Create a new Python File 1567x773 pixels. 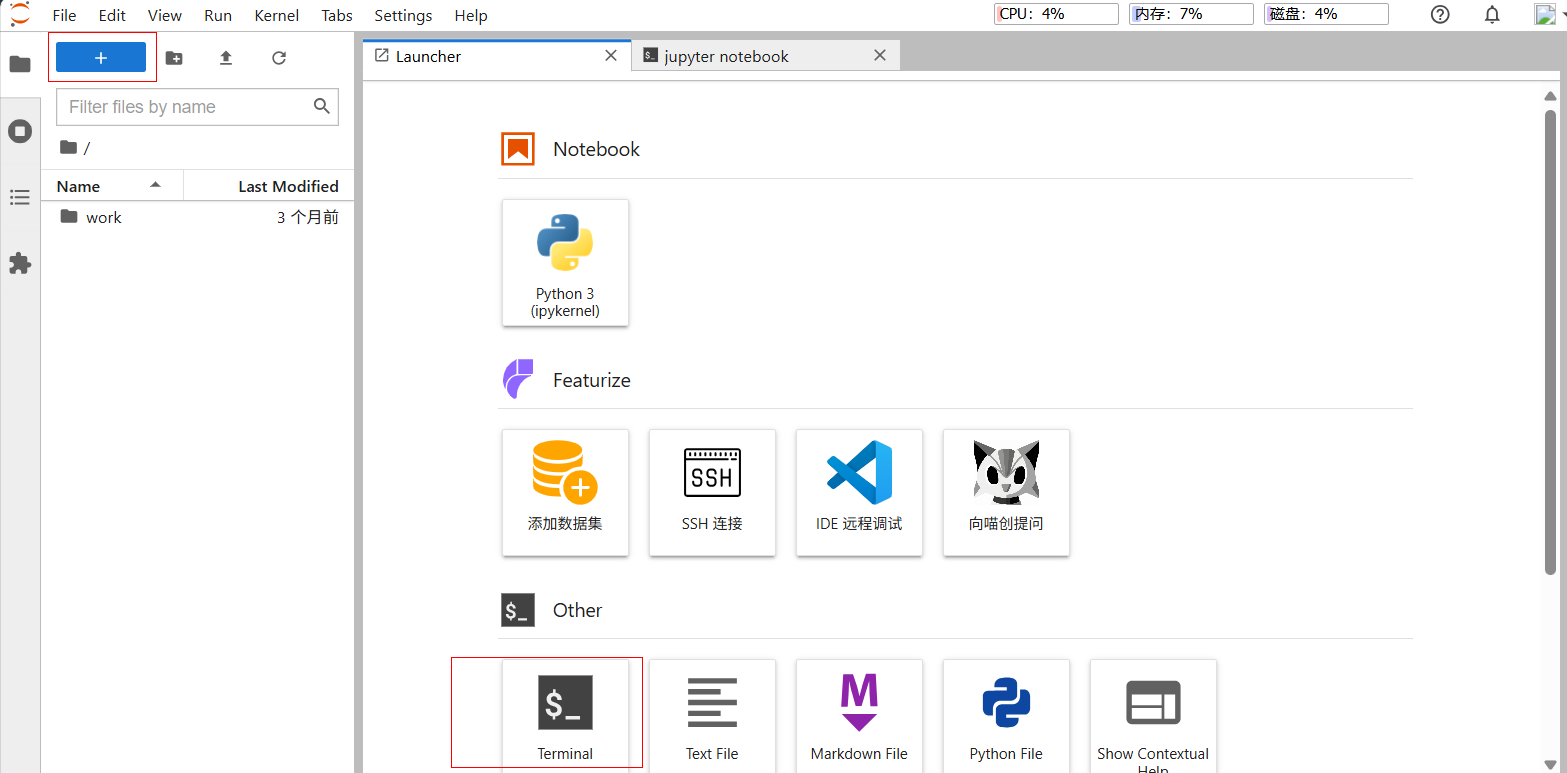(1006, 714)
